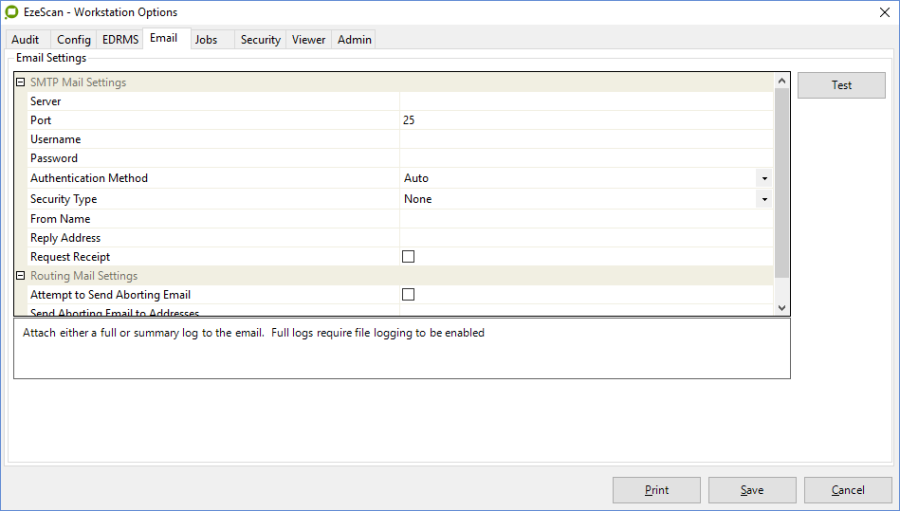Click the settings list scroll down arrow
Screen dimensions: 900x511
(782, 308)
